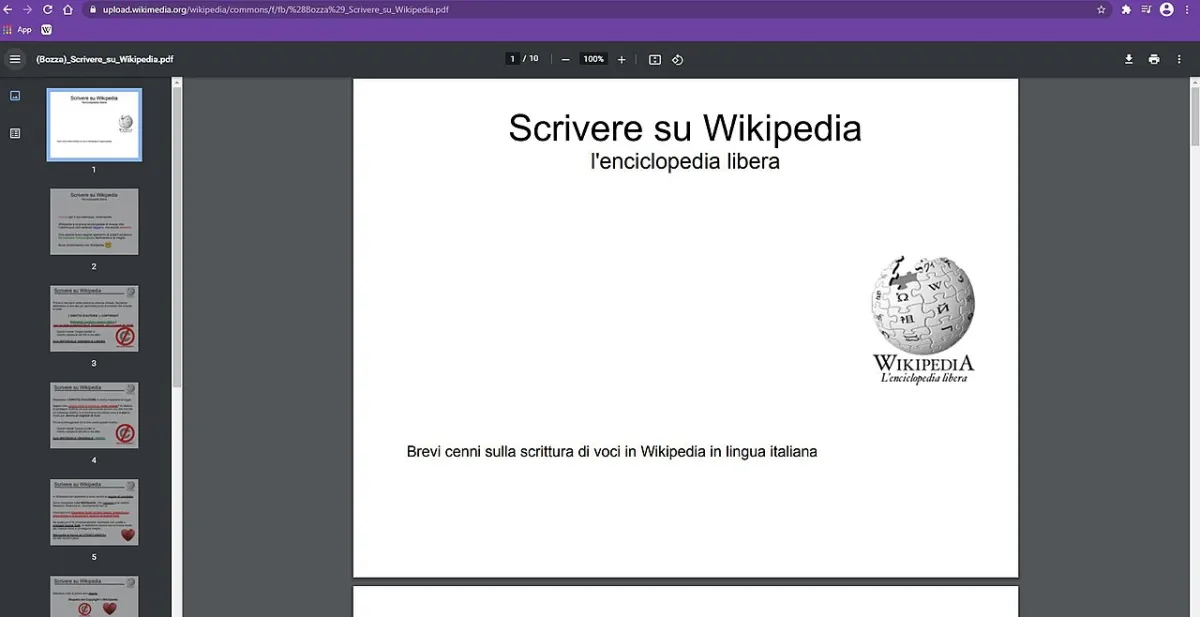
Task: Click the fit to page icon
Action: point(655,59)
